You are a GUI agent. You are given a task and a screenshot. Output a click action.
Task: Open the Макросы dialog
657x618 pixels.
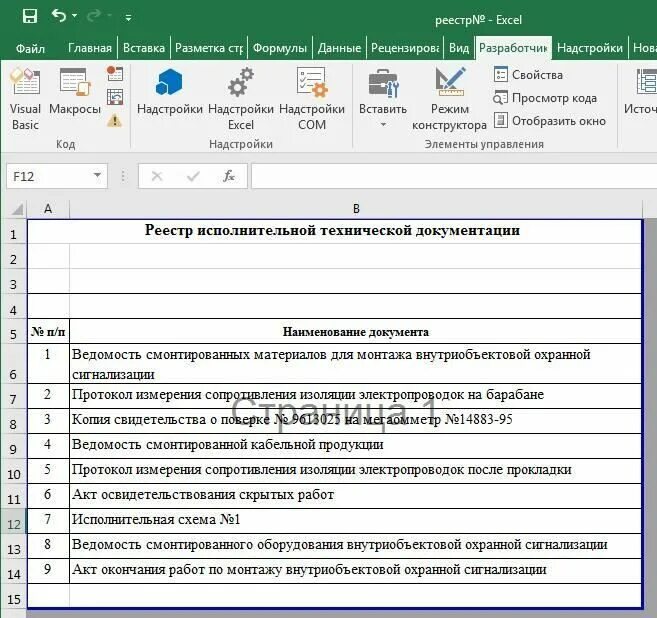click(x=75, y=92)
